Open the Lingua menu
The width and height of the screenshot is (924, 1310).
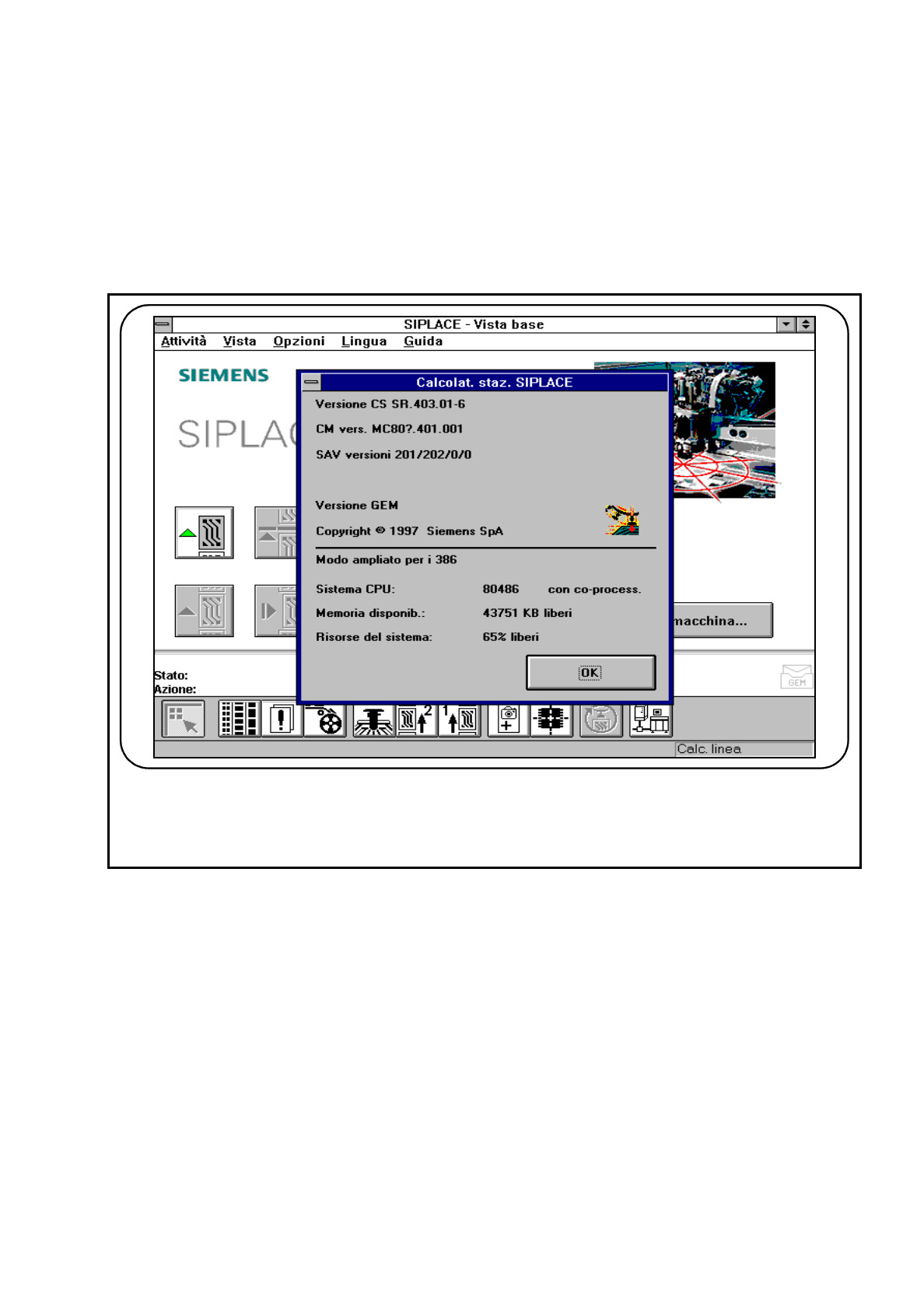(364, 342)
